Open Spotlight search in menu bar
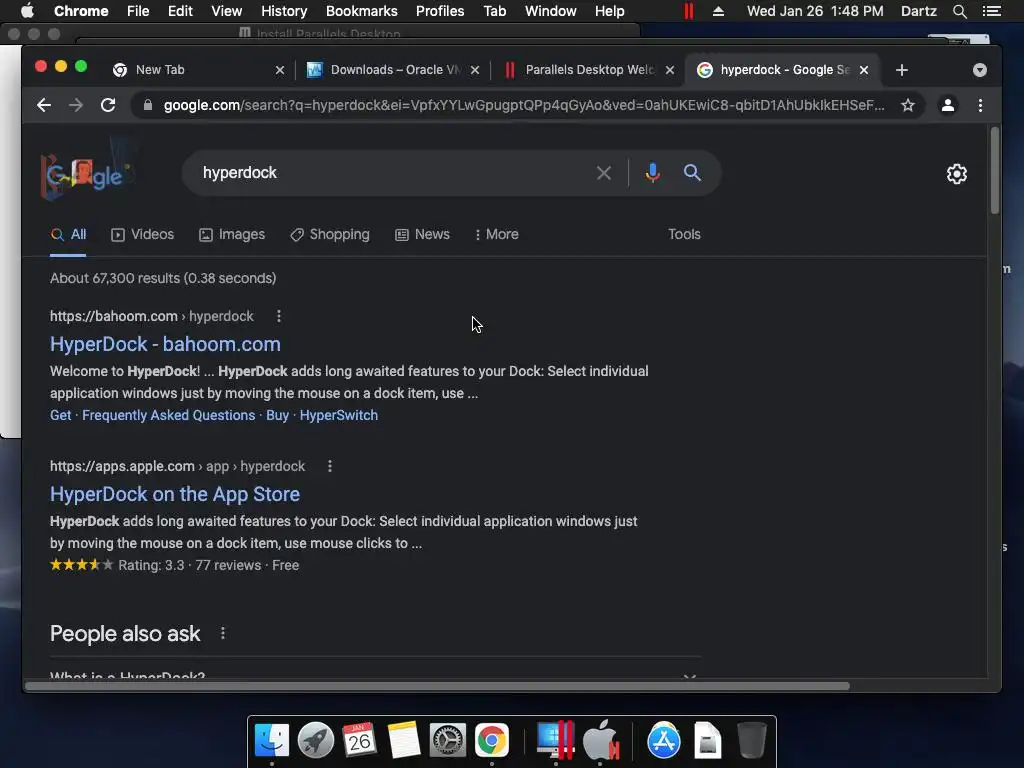This screenshot has width=1024, height=768. pyautogui.click(x=959, y=11)
